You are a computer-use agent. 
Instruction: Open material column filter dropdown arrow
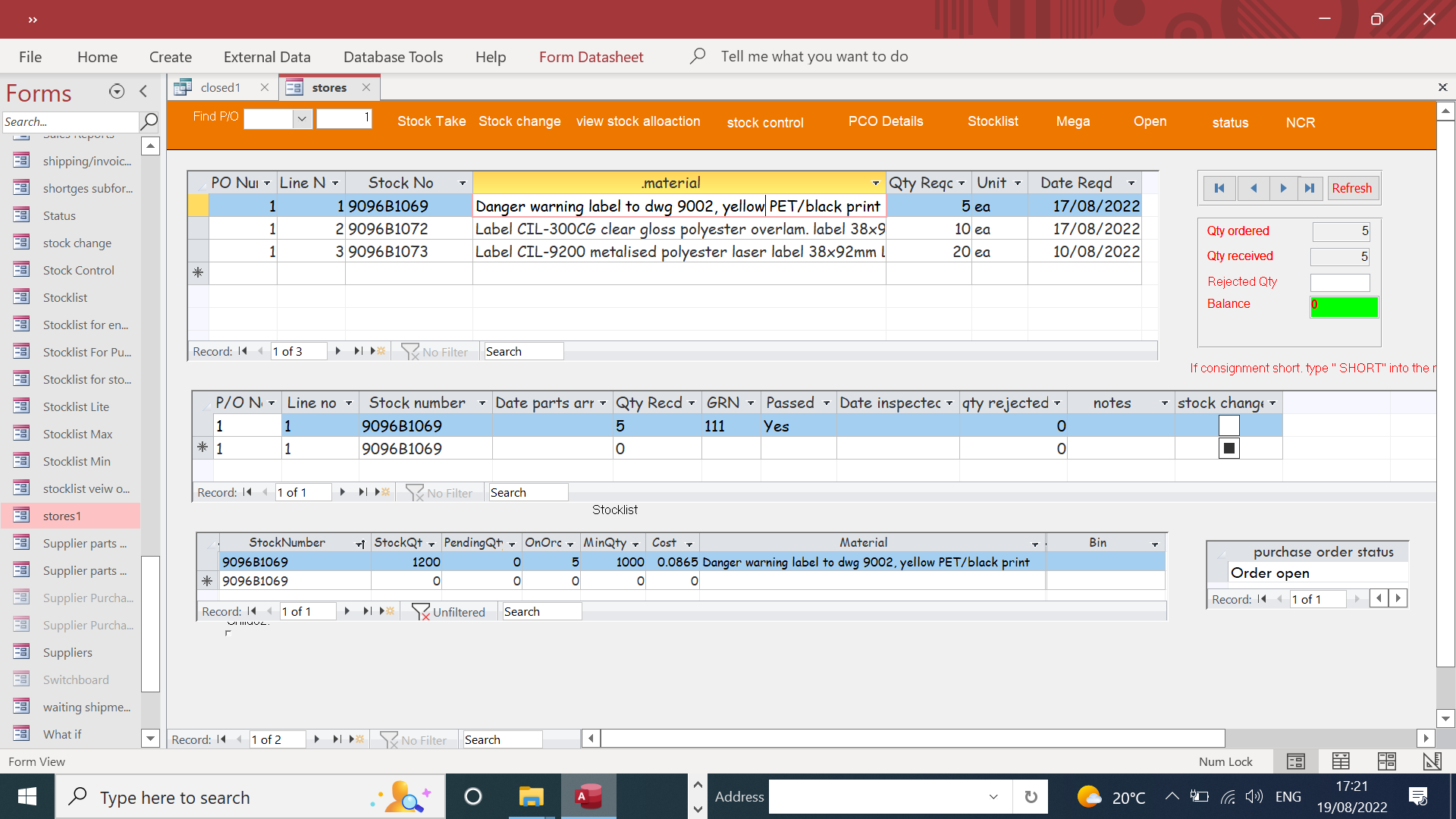point(876,183)
